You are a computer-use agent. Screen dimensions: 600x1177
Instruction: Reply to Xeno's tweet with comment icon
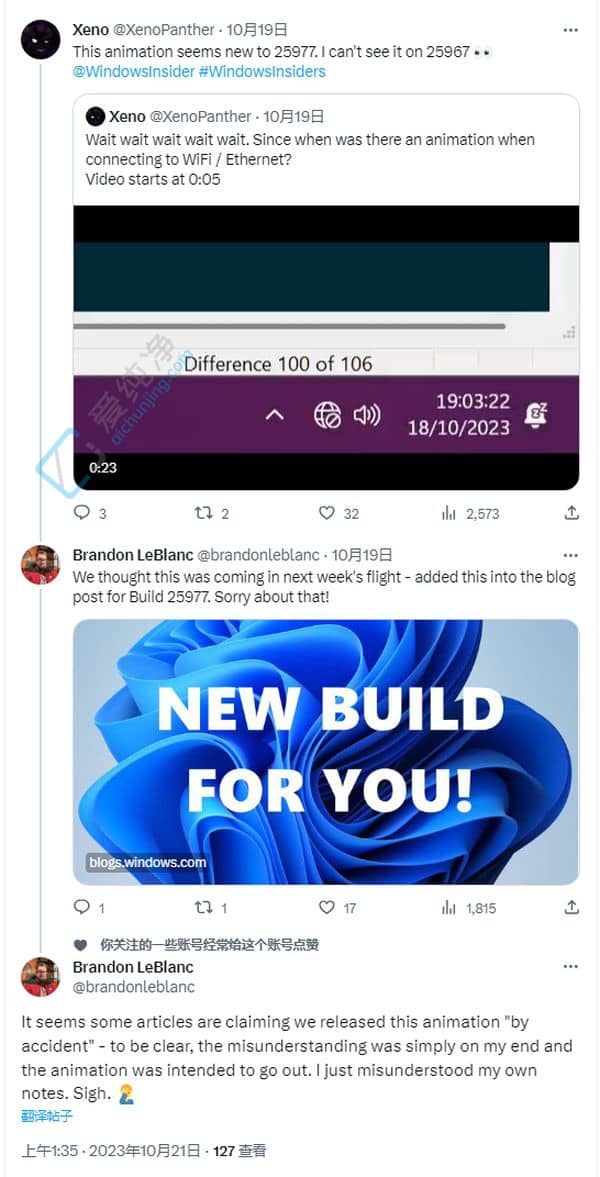(x=82, y=513)
